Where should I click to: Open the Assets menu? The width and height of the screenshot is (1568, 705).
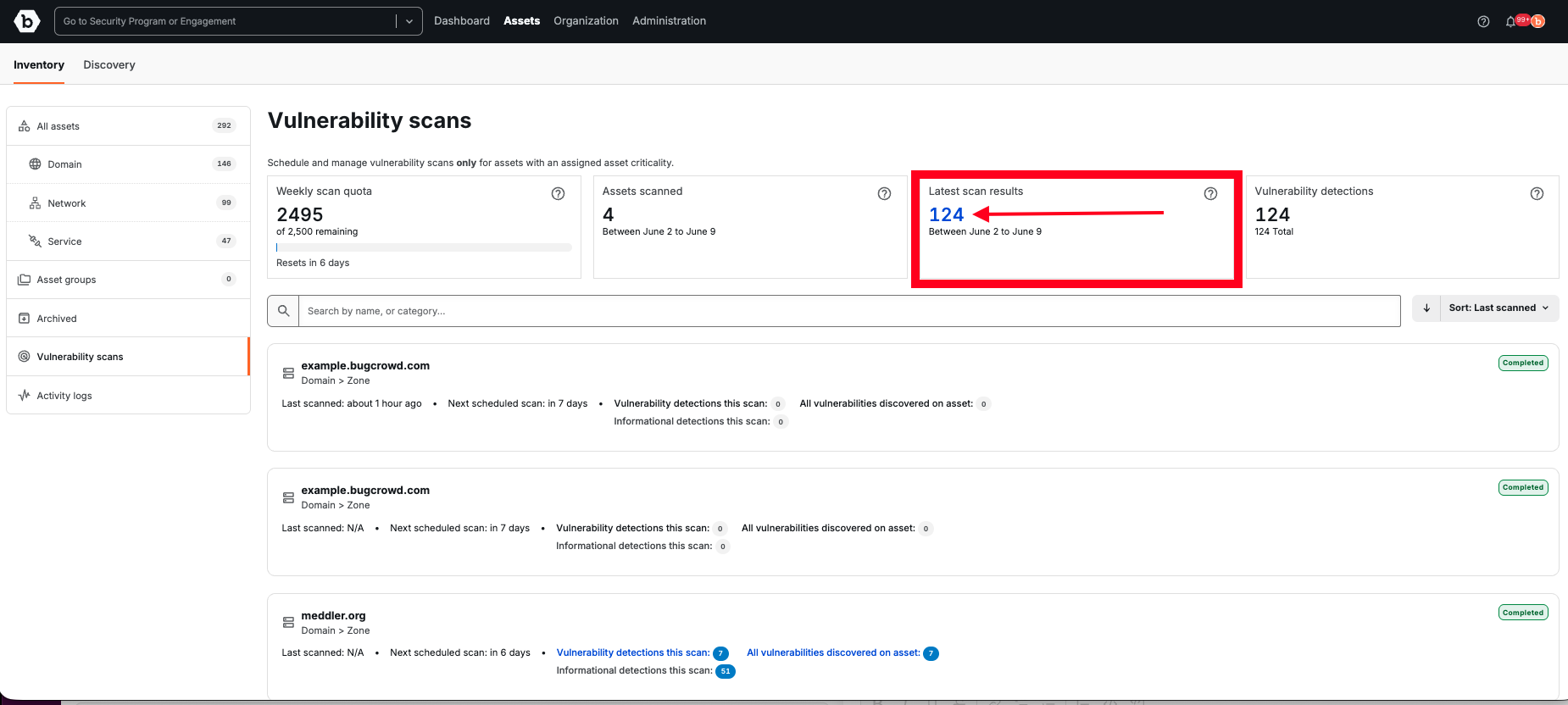tap(521, 21)
